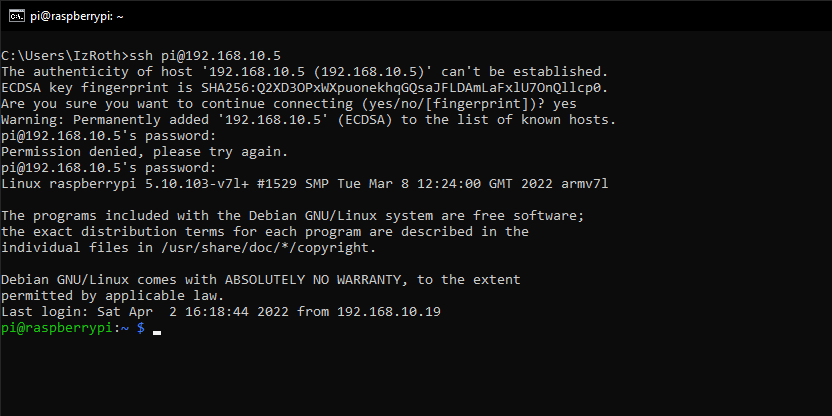
Task: Click the blinking cursor after the $ prompt
Action: pyautogui.click(x=157, y=330)
